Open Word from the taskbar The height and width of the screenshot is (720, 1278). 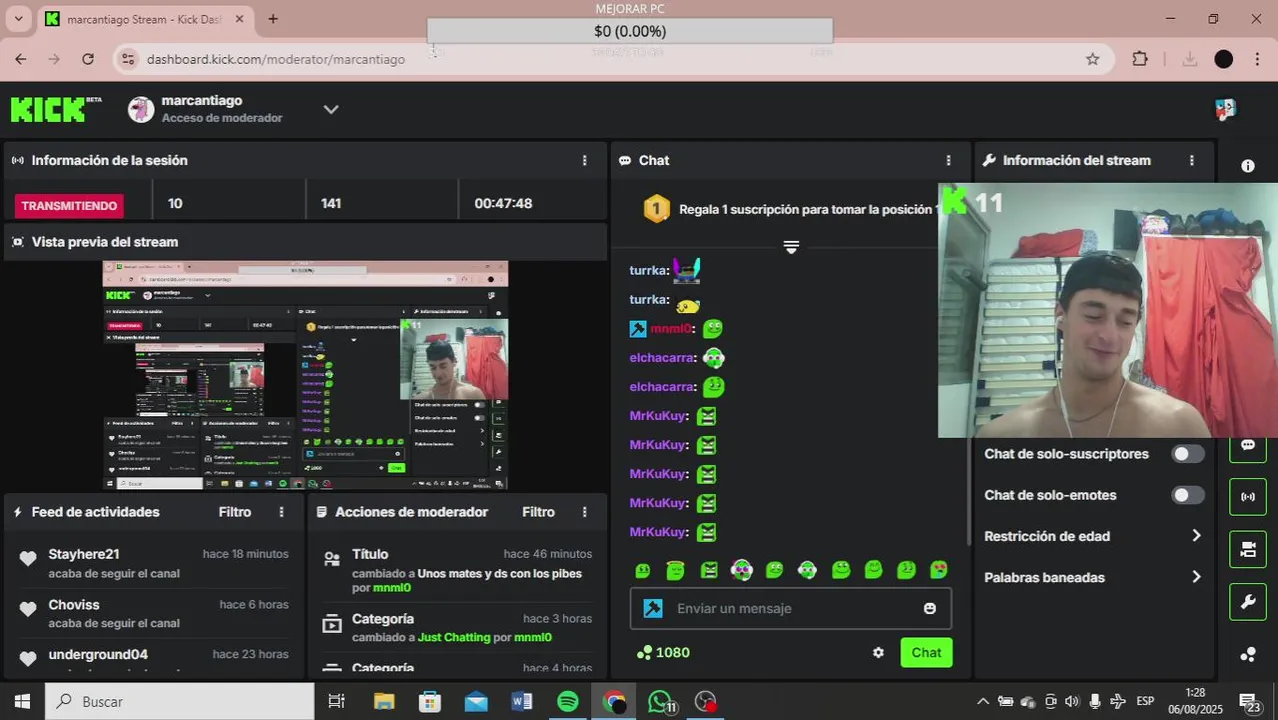[x=522, y=701]
